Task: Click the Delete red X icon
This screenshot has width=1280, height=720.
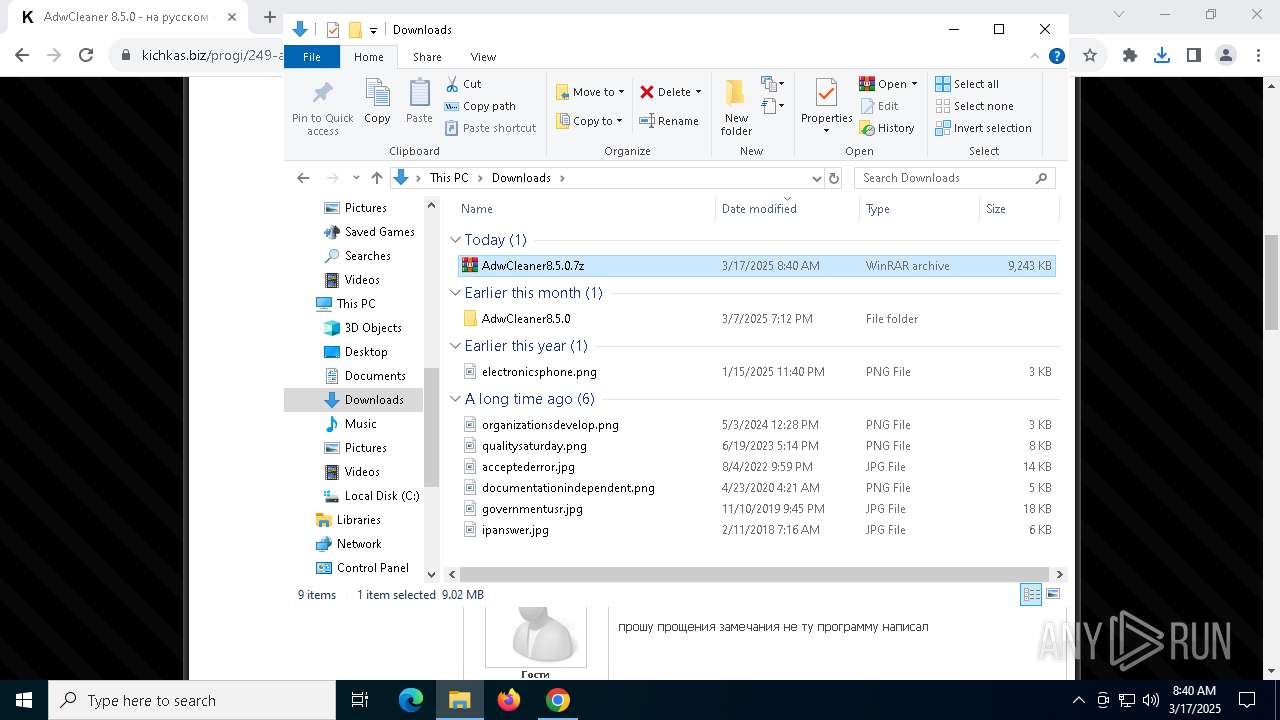Action: [647, 92]
